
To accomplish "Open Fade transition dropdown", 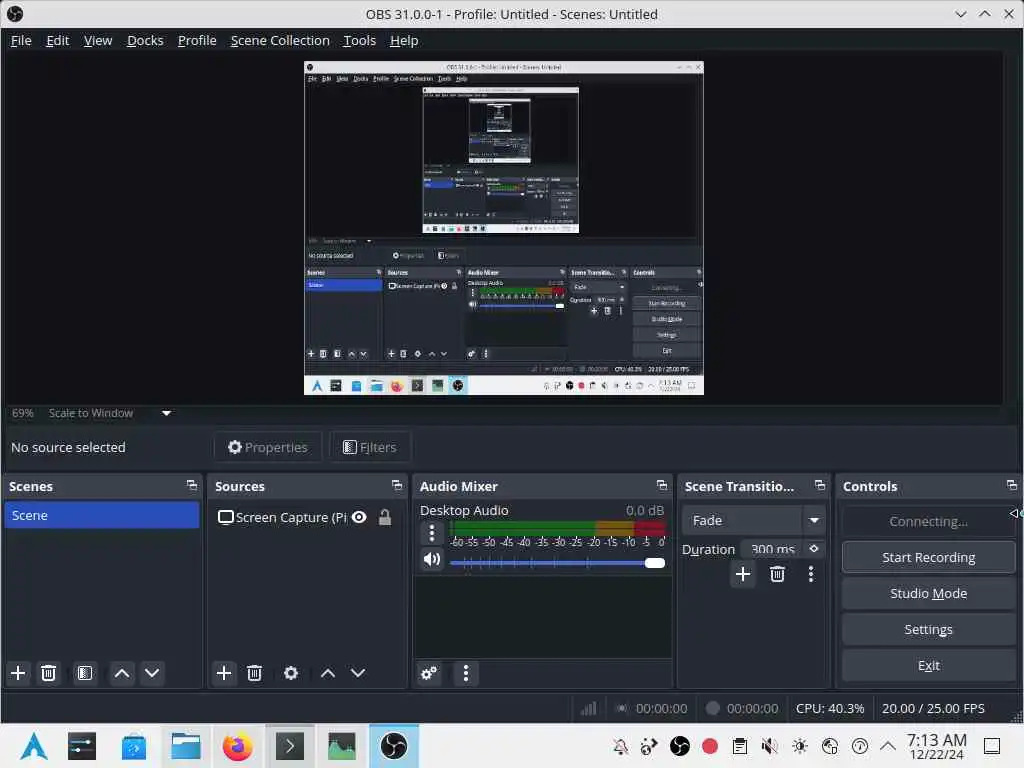I will 753,520.
